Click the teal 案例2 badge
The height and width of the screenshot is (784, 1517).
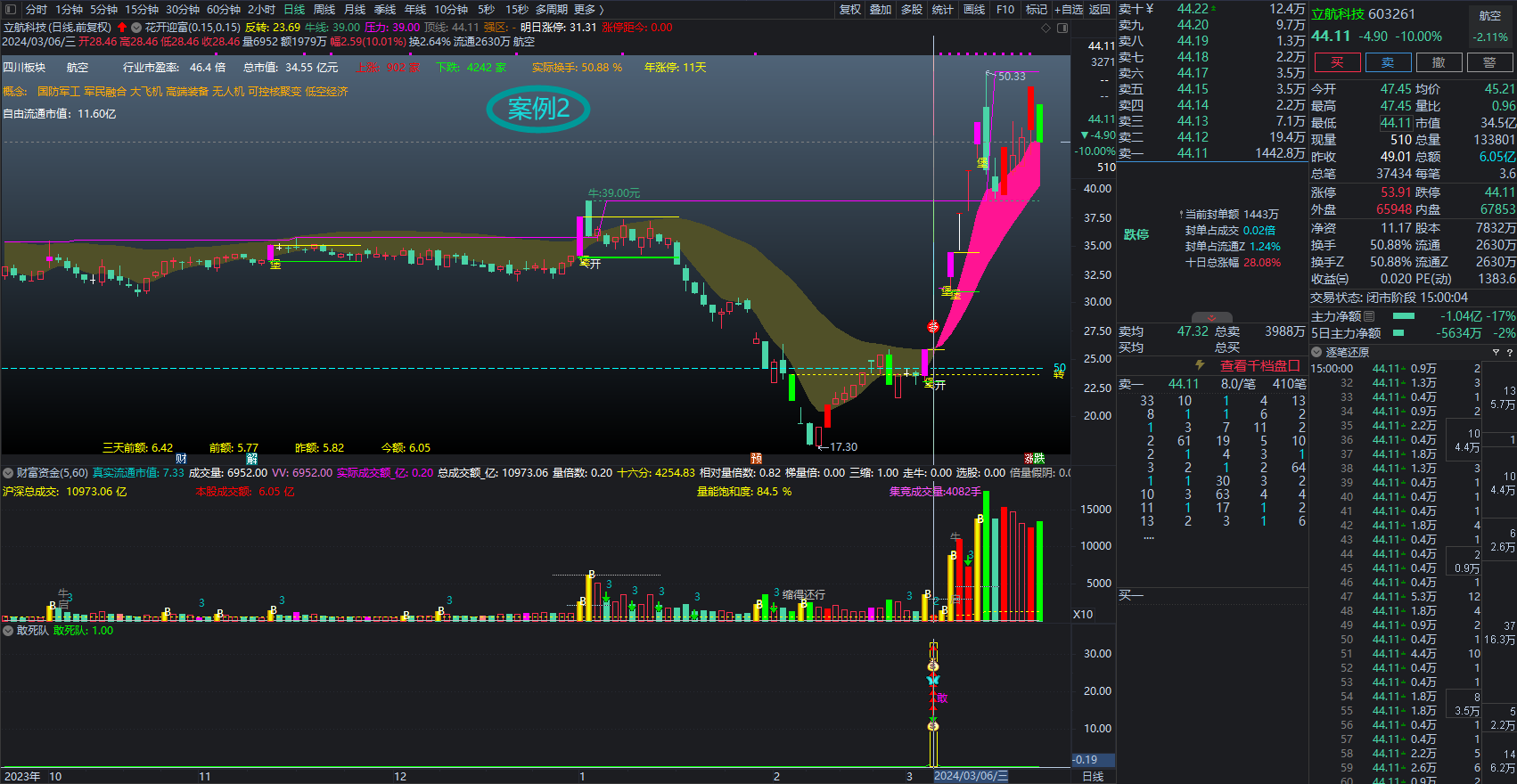[538, 109]
